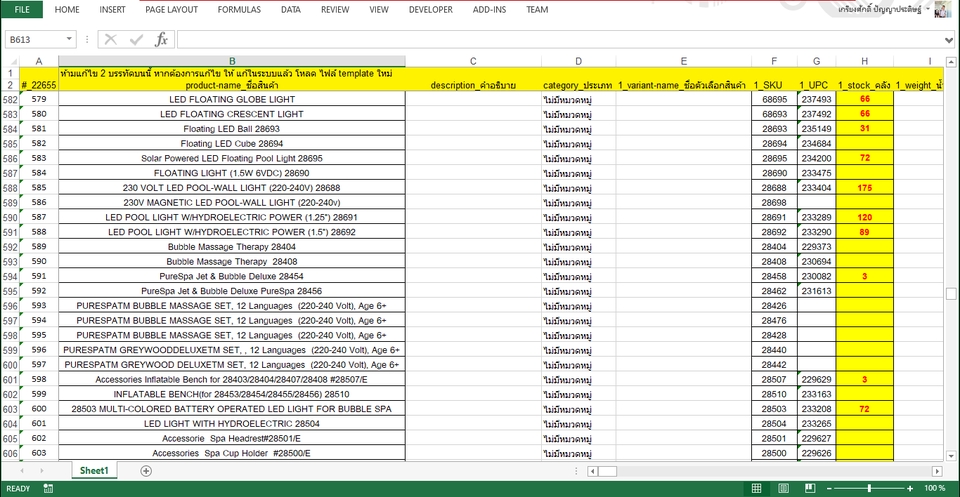This screenshot has width=960, height=497.
Task: Open the FILE backstage menu
Action: point(21,9)
